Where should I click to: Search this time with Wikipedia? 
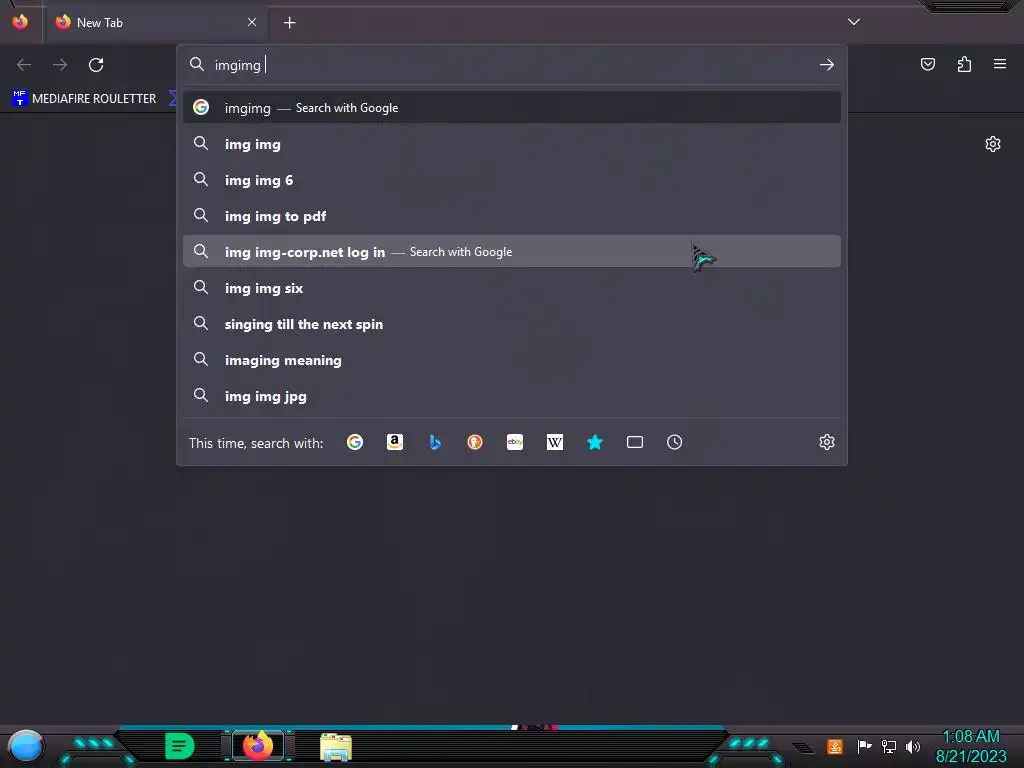point(554,442)
